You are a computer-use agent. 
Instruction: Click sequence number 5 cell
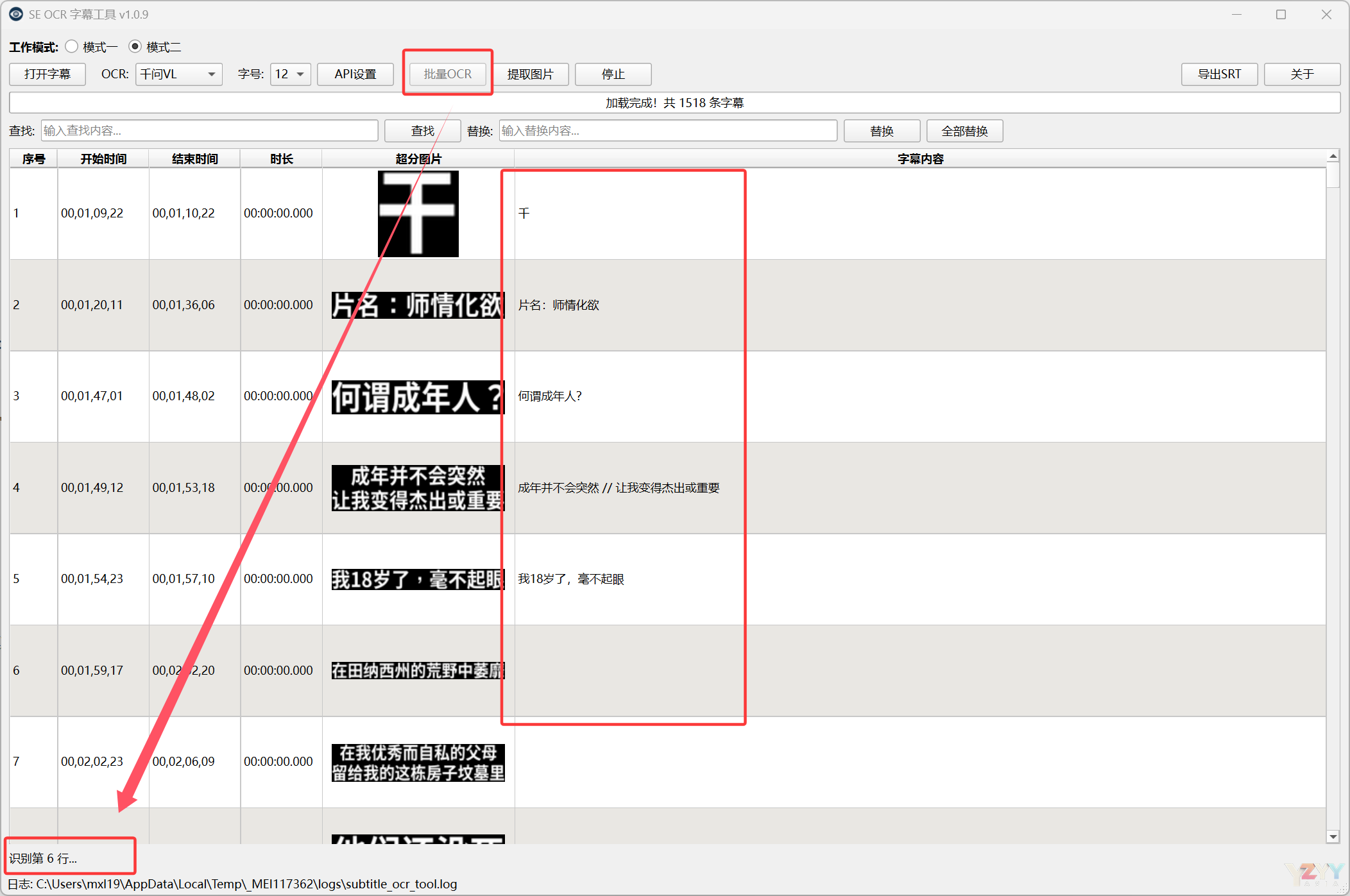coord(34,579)
